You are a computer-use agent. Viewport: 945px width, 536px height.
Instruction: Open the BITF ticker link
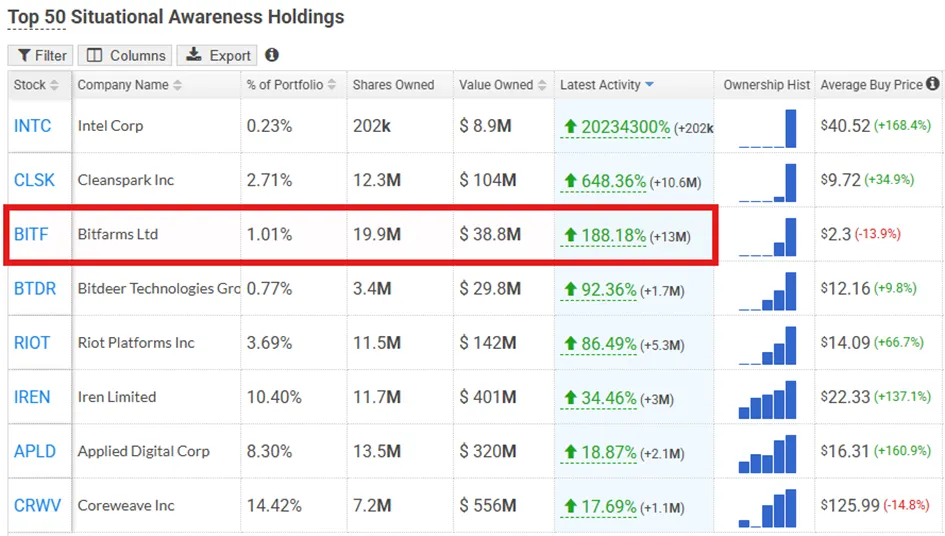(x=31, y=235)
